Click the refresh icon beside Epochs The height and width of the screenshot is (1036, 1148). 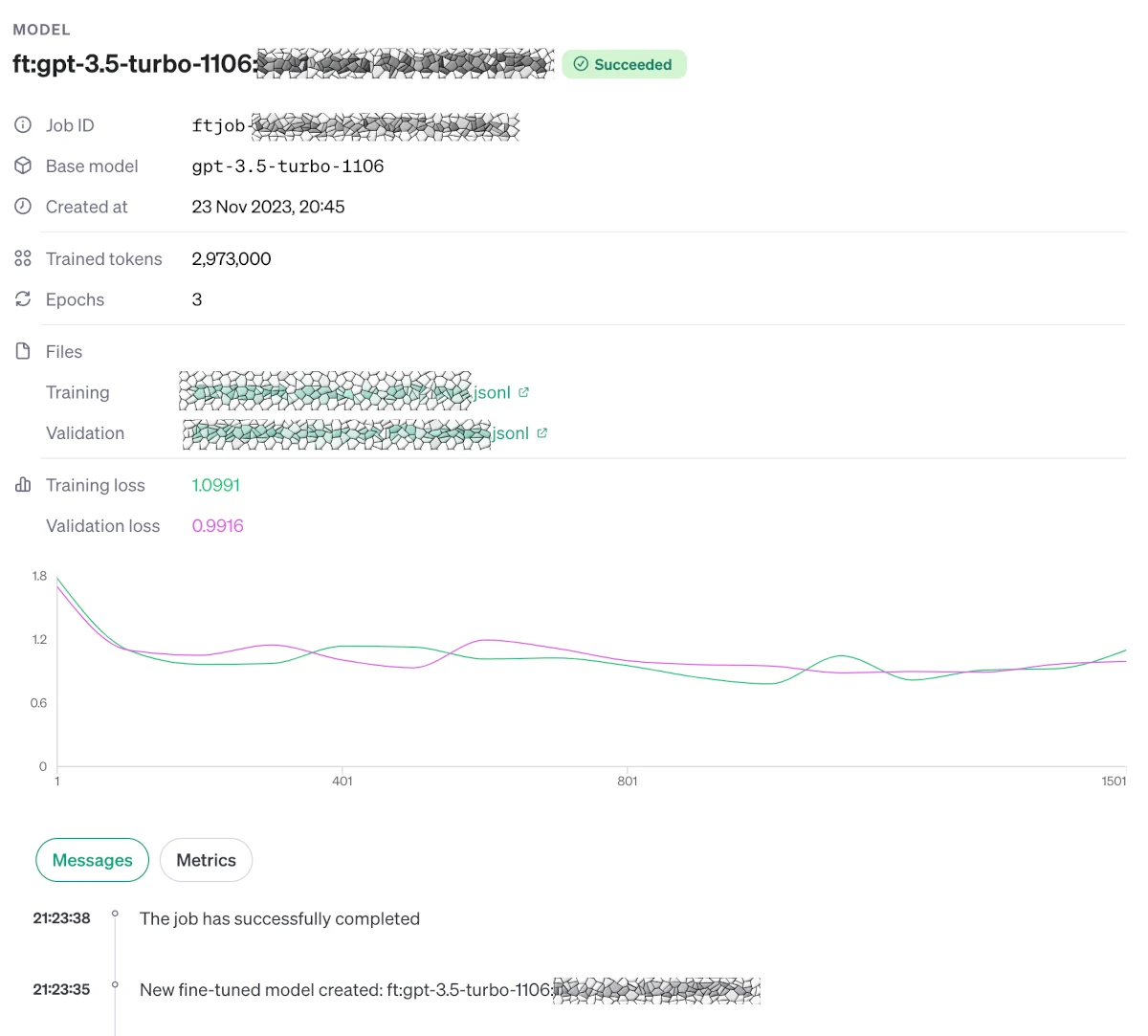tap(21, 298)
